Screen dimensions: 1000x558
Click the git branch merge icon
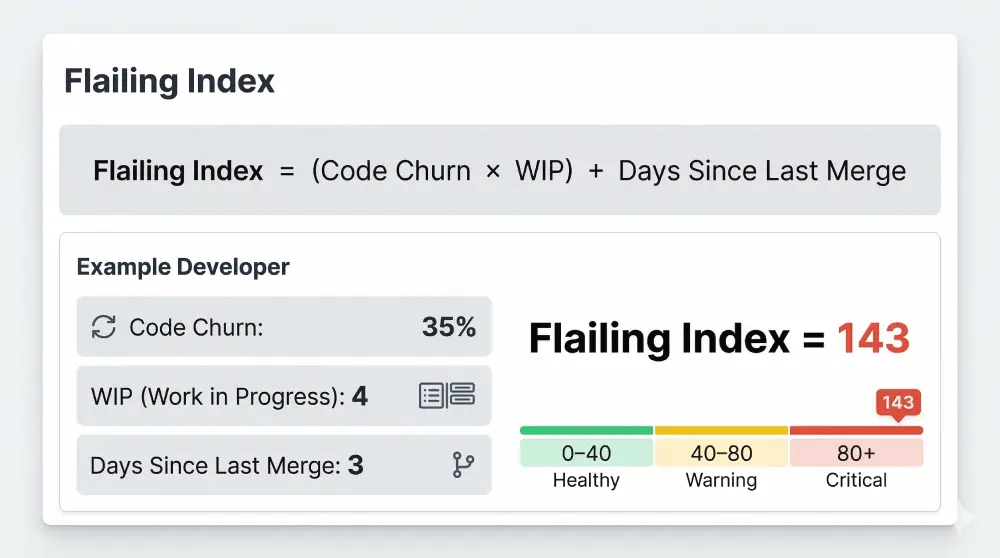coord(463,465)
